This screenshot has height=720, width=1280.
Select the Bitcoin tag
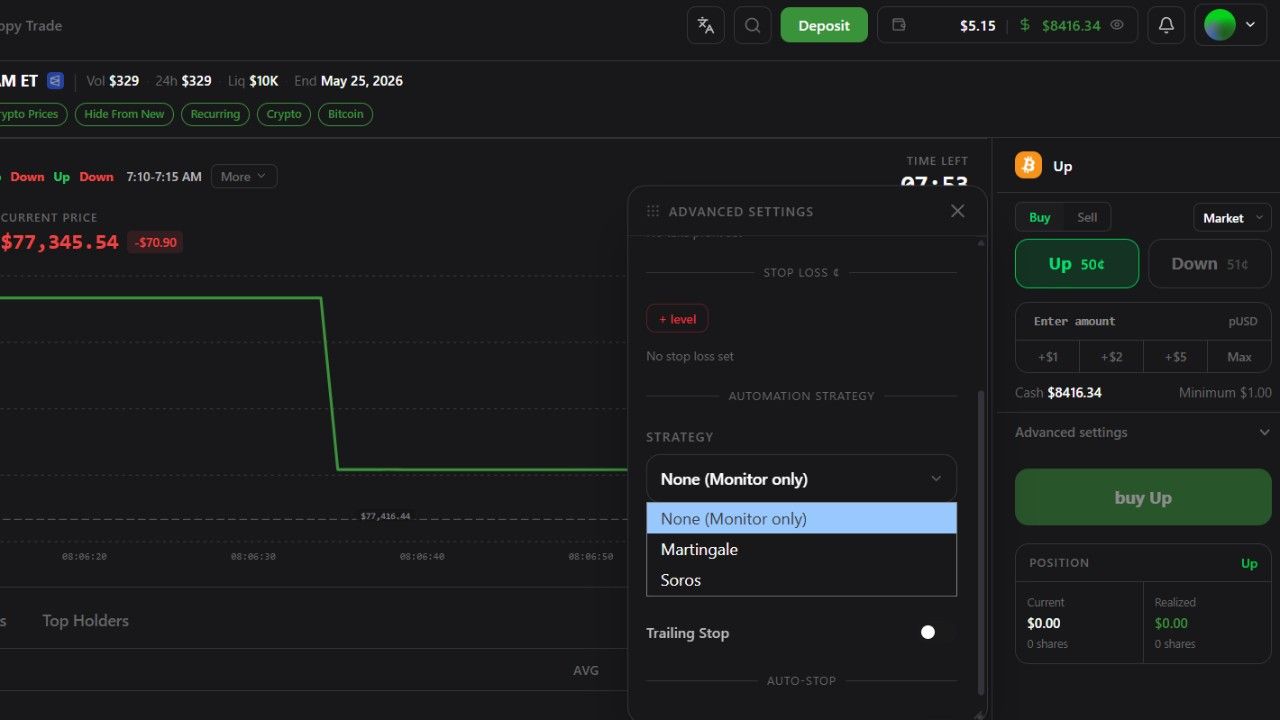click(x=346, y=114)
